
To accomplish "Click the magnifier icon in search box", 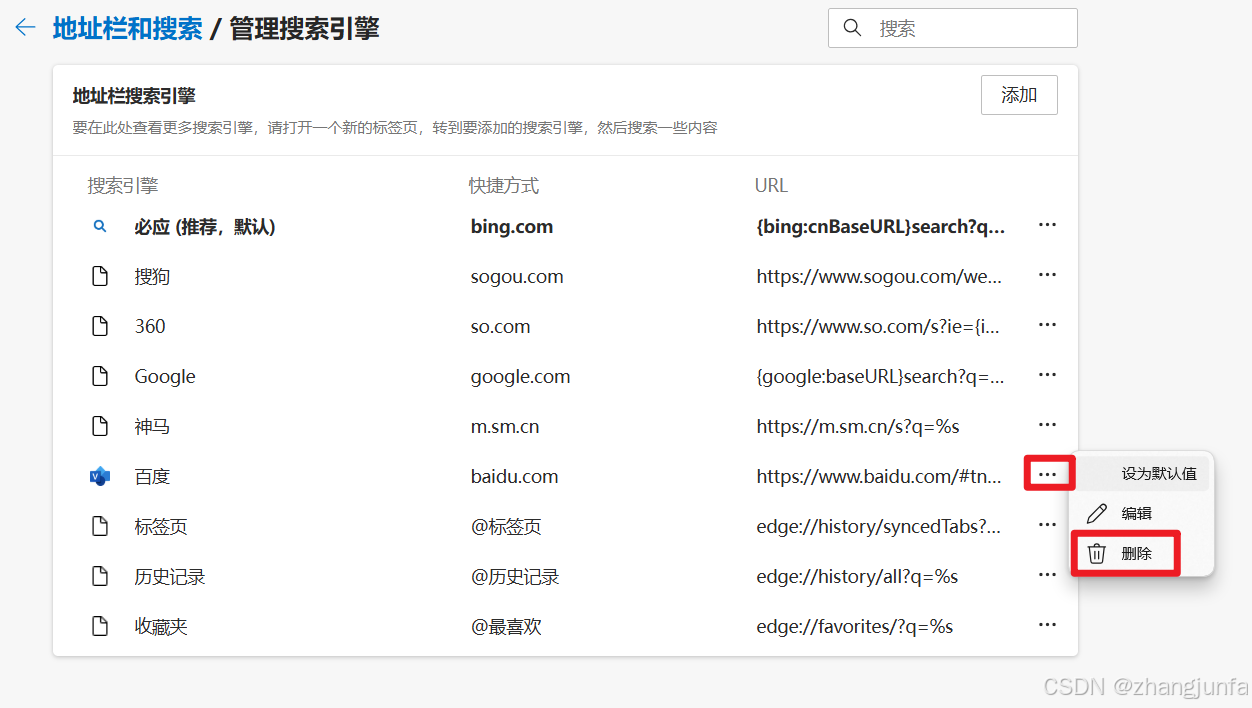I will 853,28.
